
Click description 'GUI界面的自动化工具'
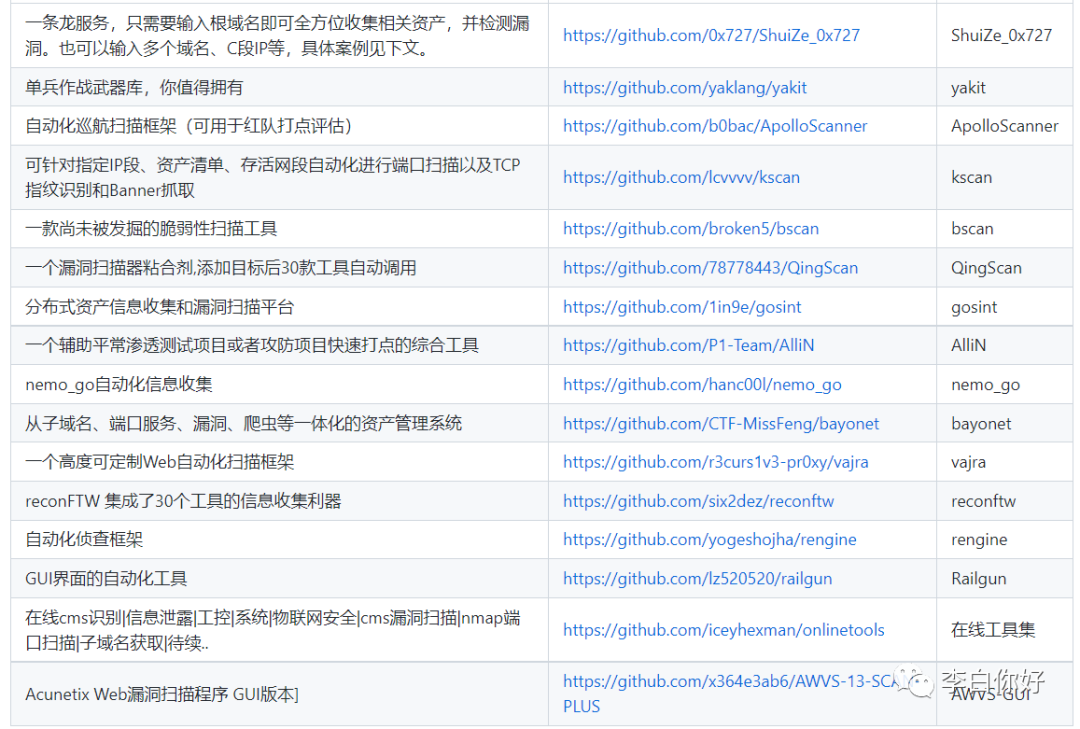(x=106, y=579)
